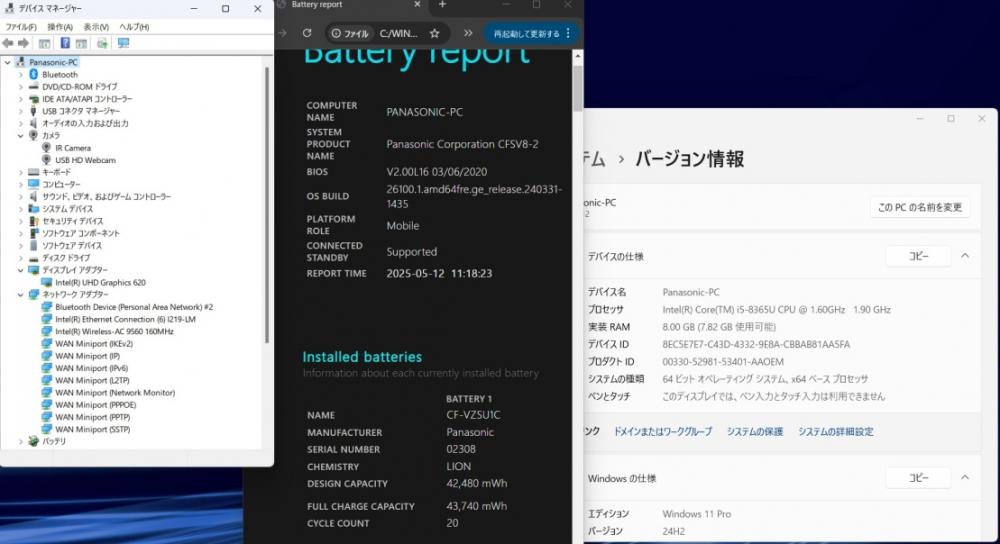Viewport: 1000px width, 544px height.
Task: Click the システム デバイス category
Action: pyautogui.click(x=67, y=209)
